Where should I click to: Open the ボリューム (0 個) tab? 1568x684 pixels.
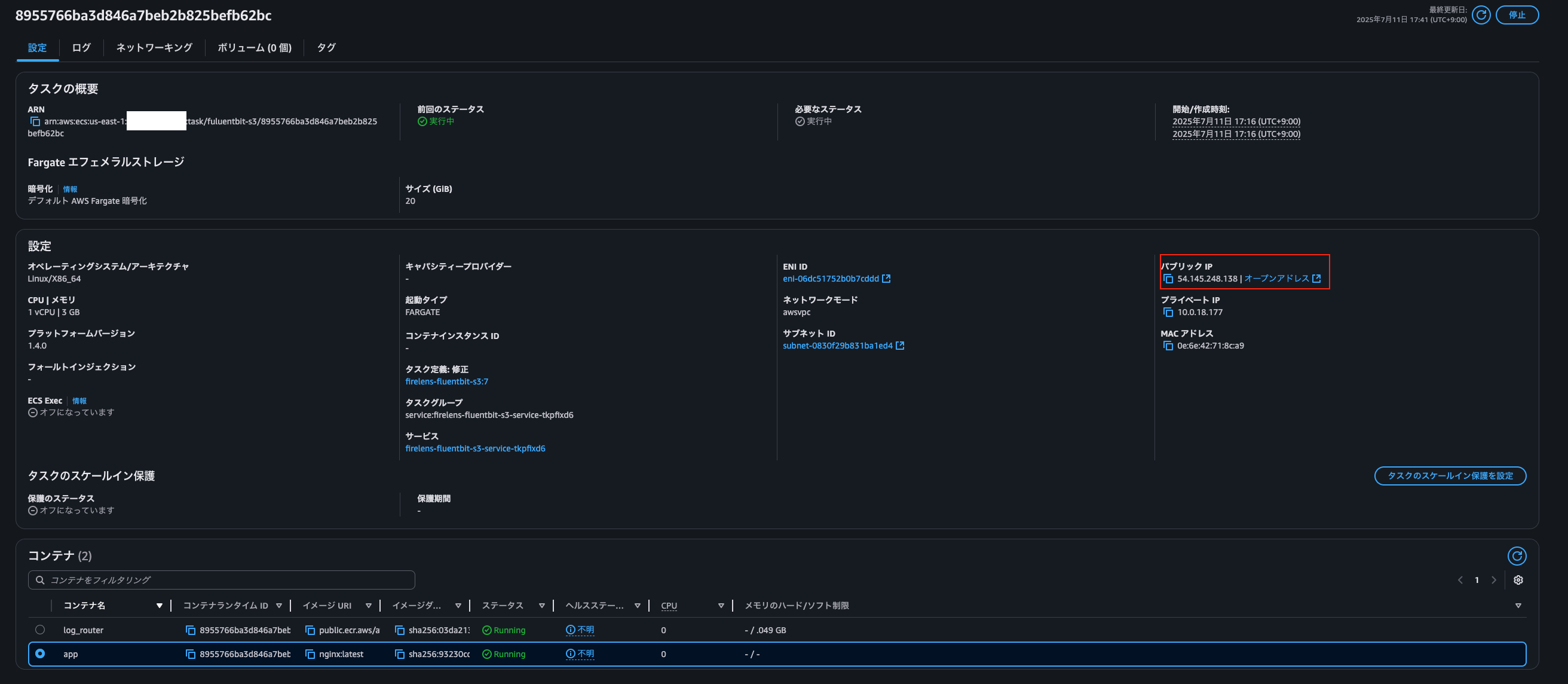(x=255, y=47)
